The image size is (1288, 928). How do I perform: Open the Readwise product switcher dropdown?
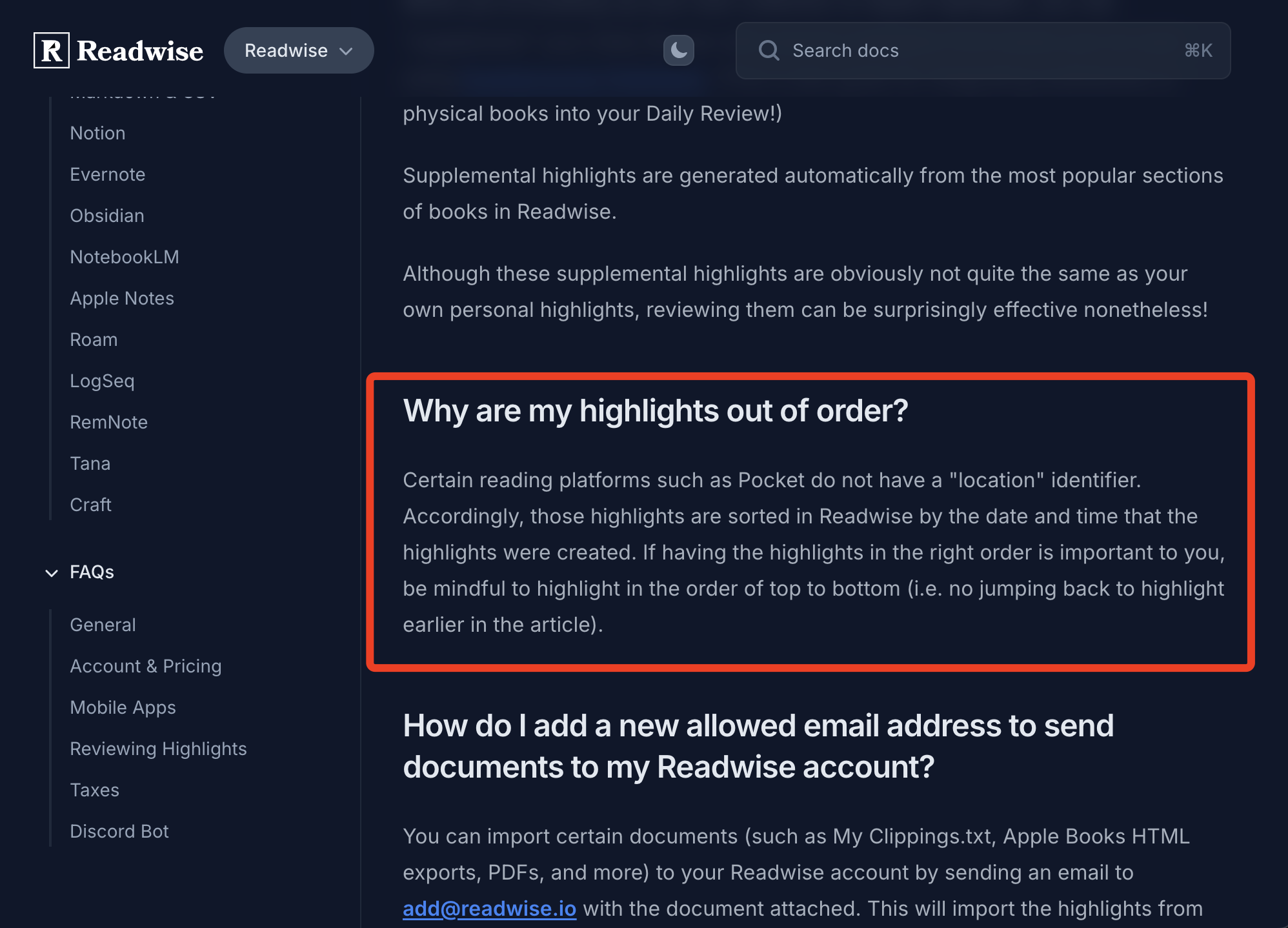[x=298, y=50]
